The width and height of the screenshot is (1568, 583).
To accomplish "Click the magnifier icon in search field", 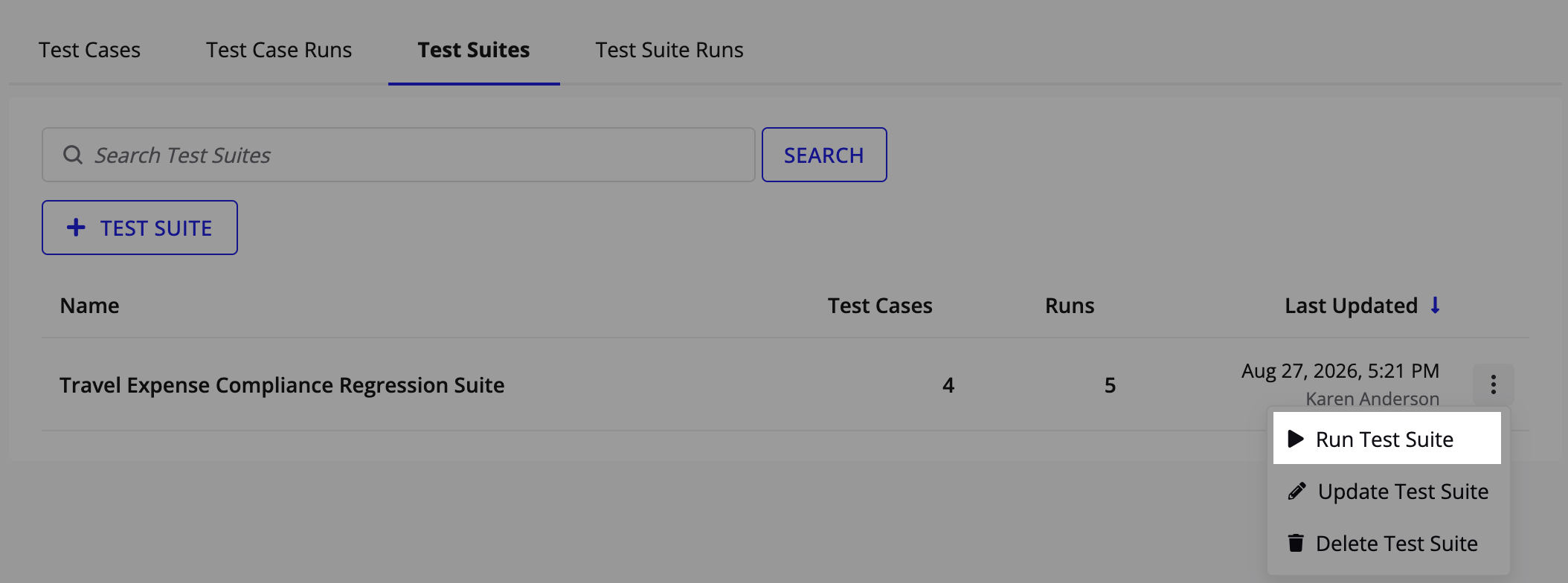I will tap(73, 155).
